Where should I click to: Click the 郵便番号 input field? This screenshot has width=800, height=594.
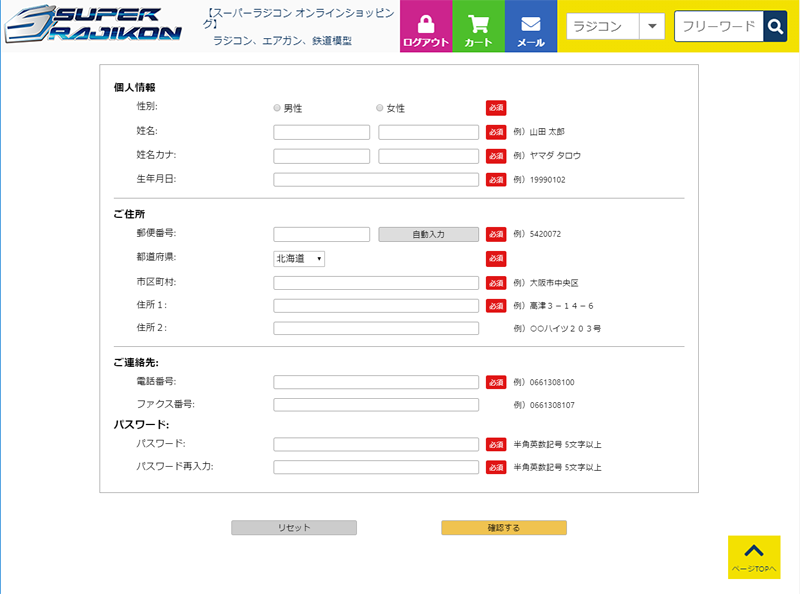(x=321, y=234)
